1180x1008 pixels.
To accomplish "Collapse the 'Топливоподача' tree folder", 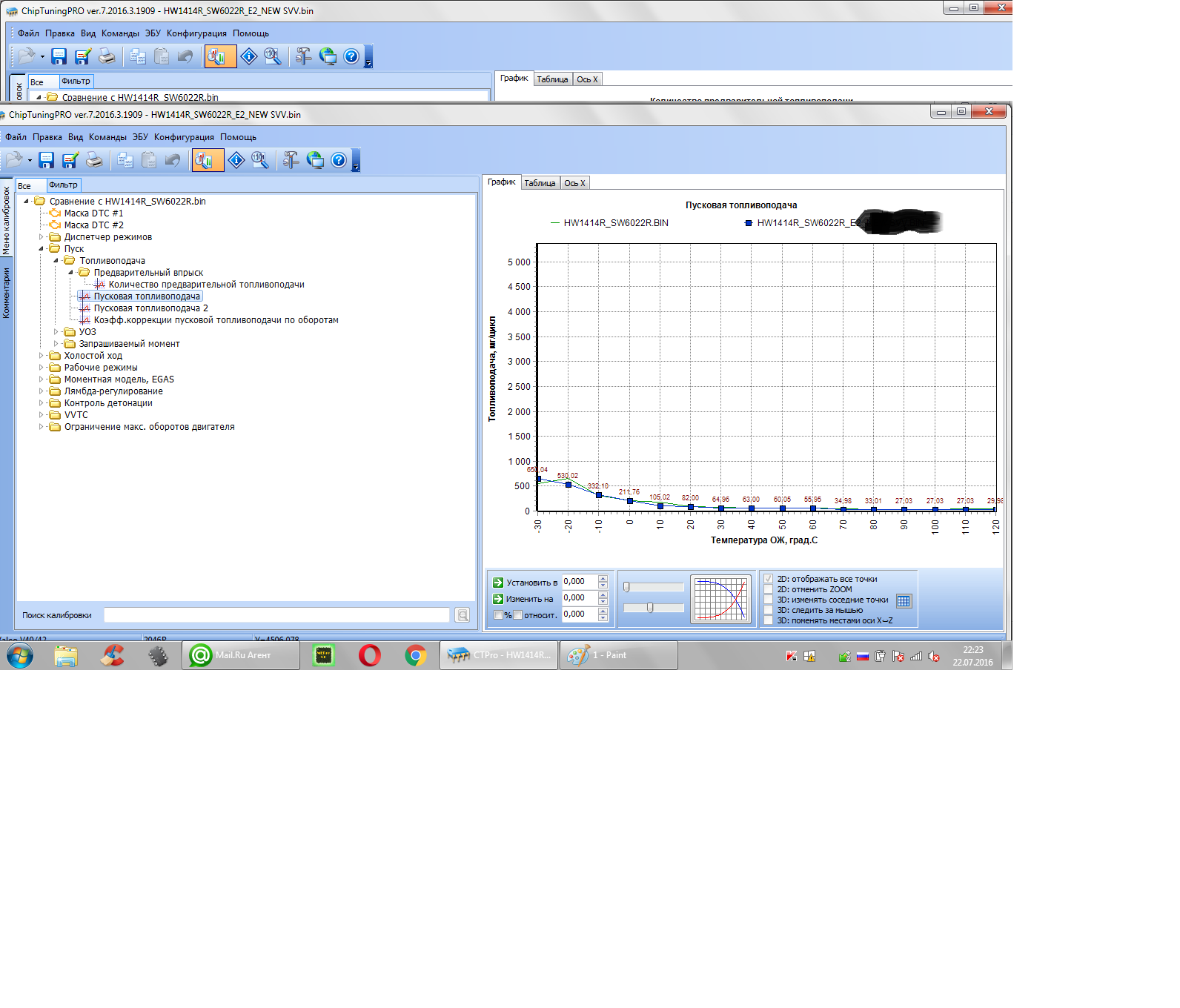I will pos(56,261).
